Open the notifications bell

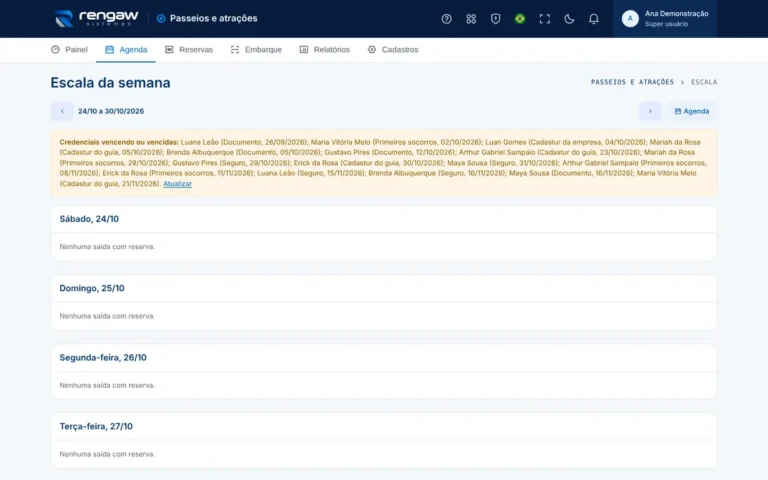click(x=593, y=19)
